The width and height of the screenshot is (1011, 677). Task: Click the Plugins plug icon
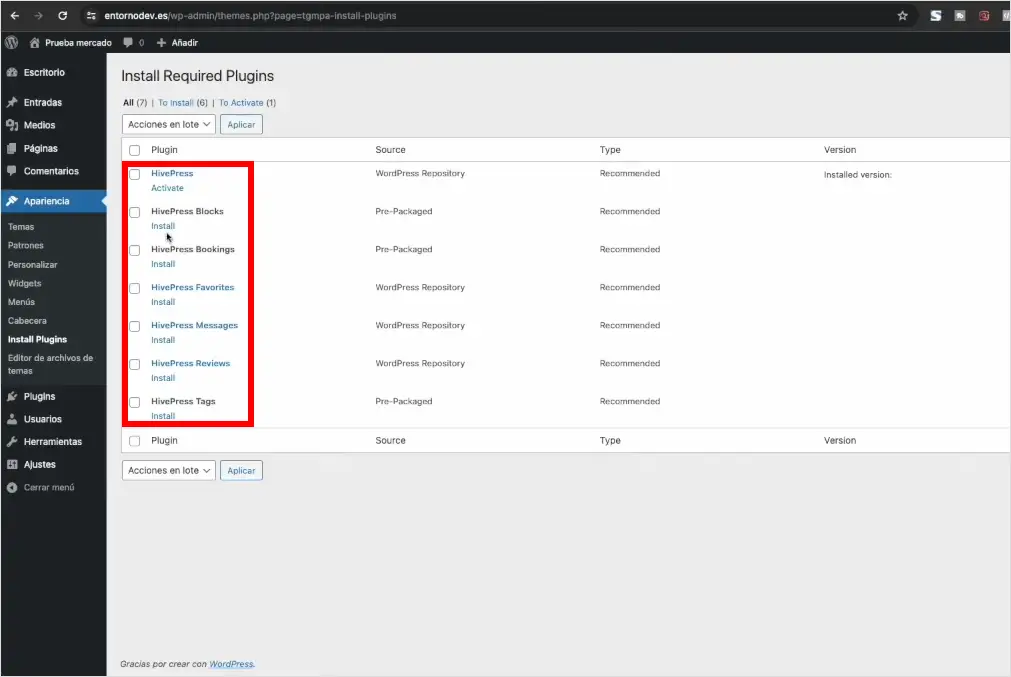click(12, 396)
